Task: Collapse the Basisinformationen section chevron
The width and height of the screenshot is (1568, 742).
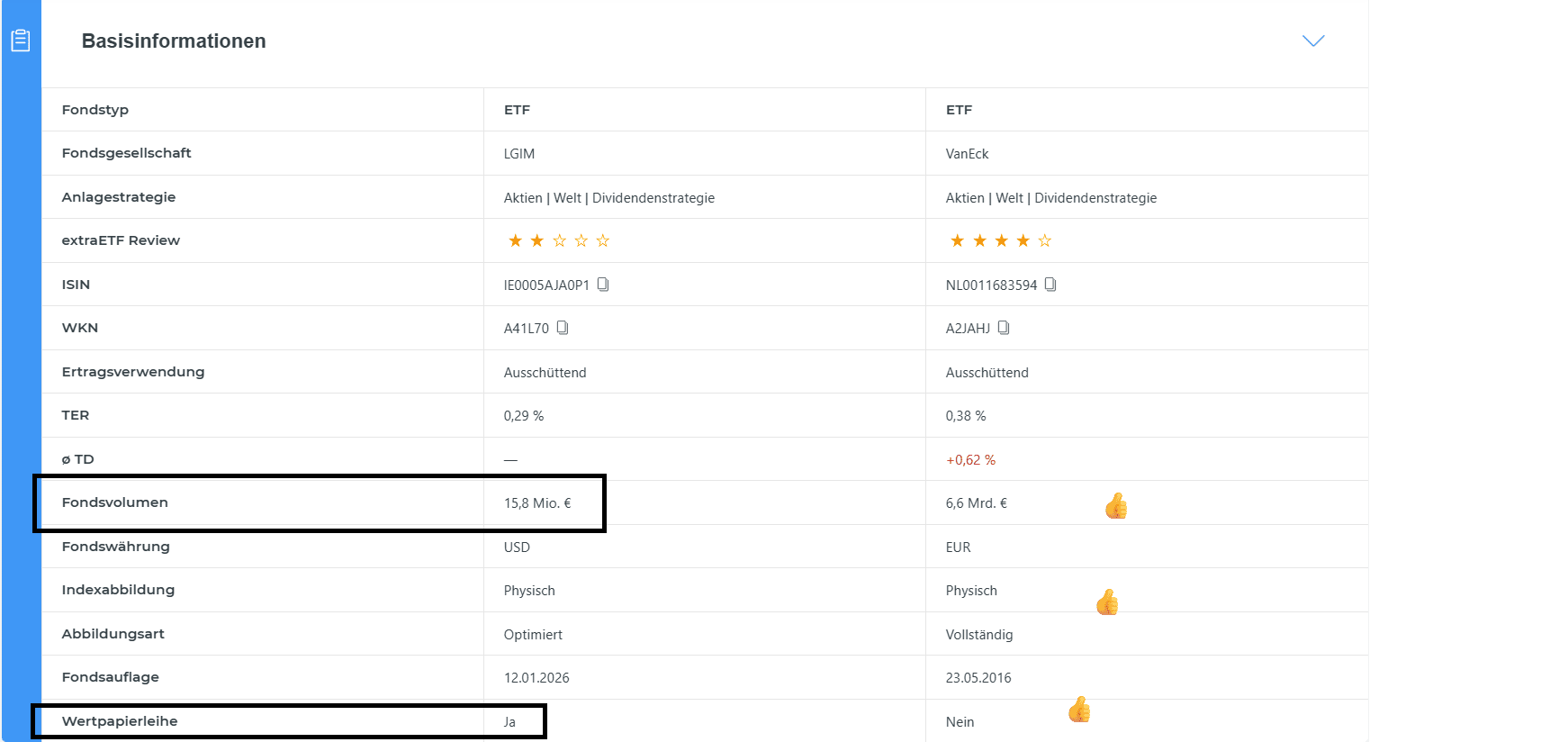Action: coord(1313,41)
